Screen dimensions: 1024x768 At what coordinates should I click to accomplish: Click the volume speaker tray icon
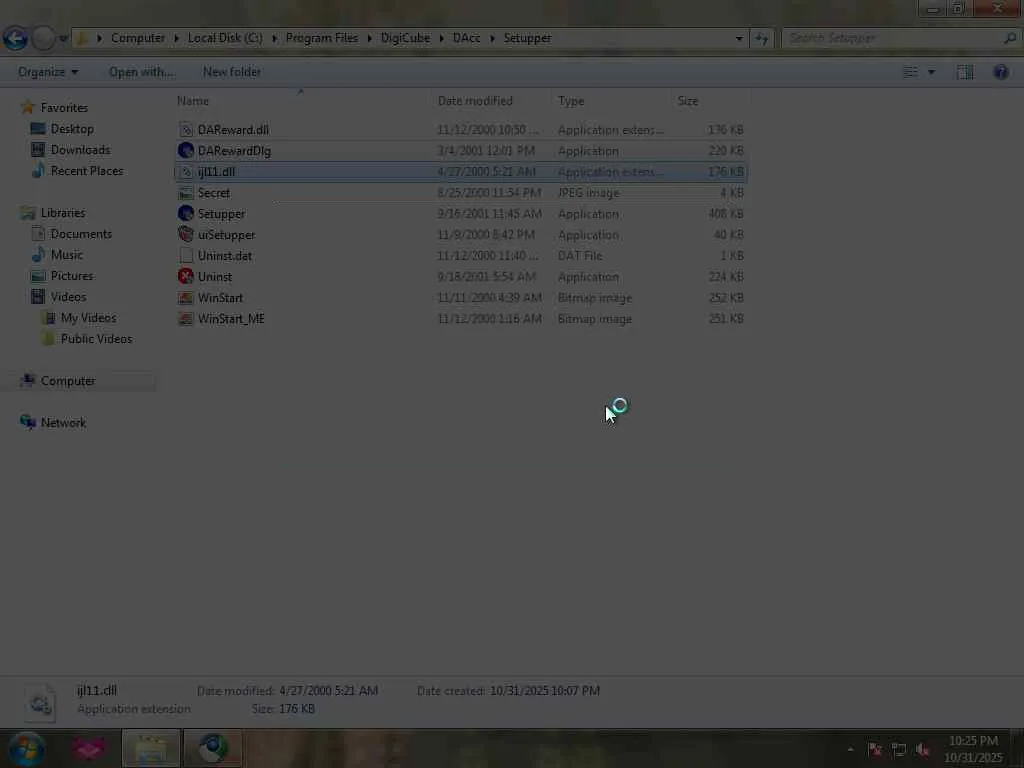pyautogui.click(x=922, y=749)
